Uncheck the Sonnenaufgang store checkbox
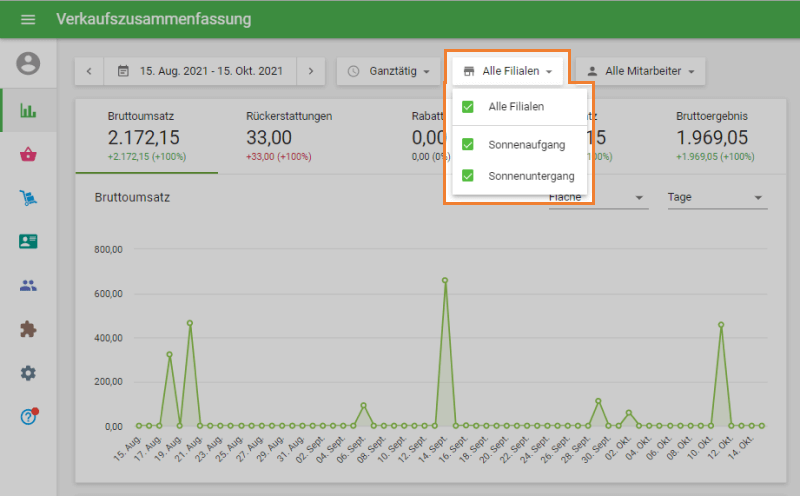The height and width of the screenshot is (496, 800). point(468,144)
